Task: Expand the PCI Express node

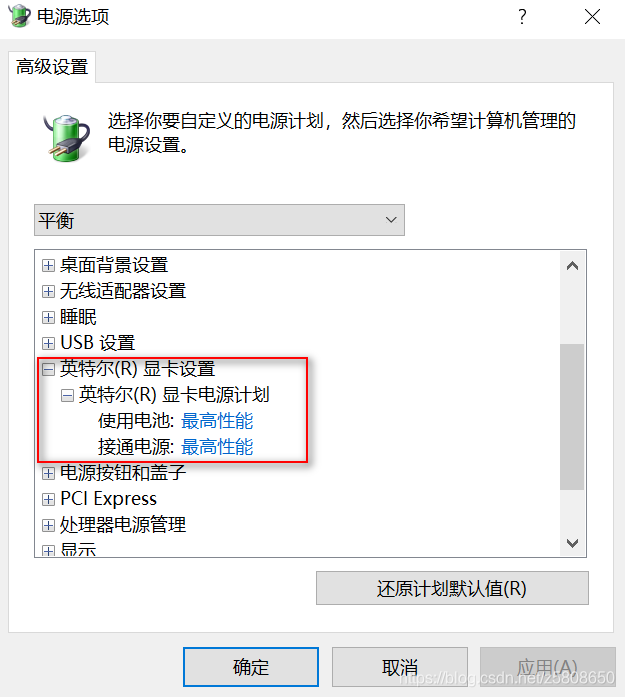Action: coord(48,499)
